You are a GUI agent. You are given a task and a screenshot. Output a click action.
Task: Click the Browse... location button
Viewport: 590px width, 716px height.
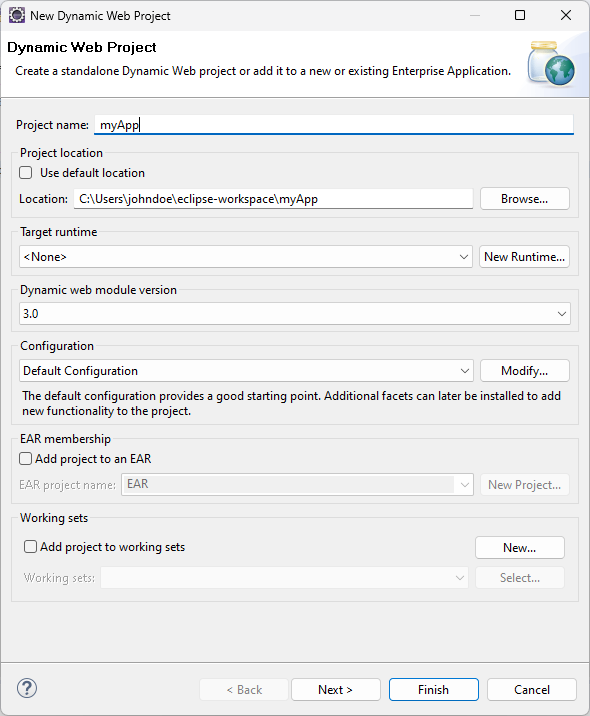[525, 199]
